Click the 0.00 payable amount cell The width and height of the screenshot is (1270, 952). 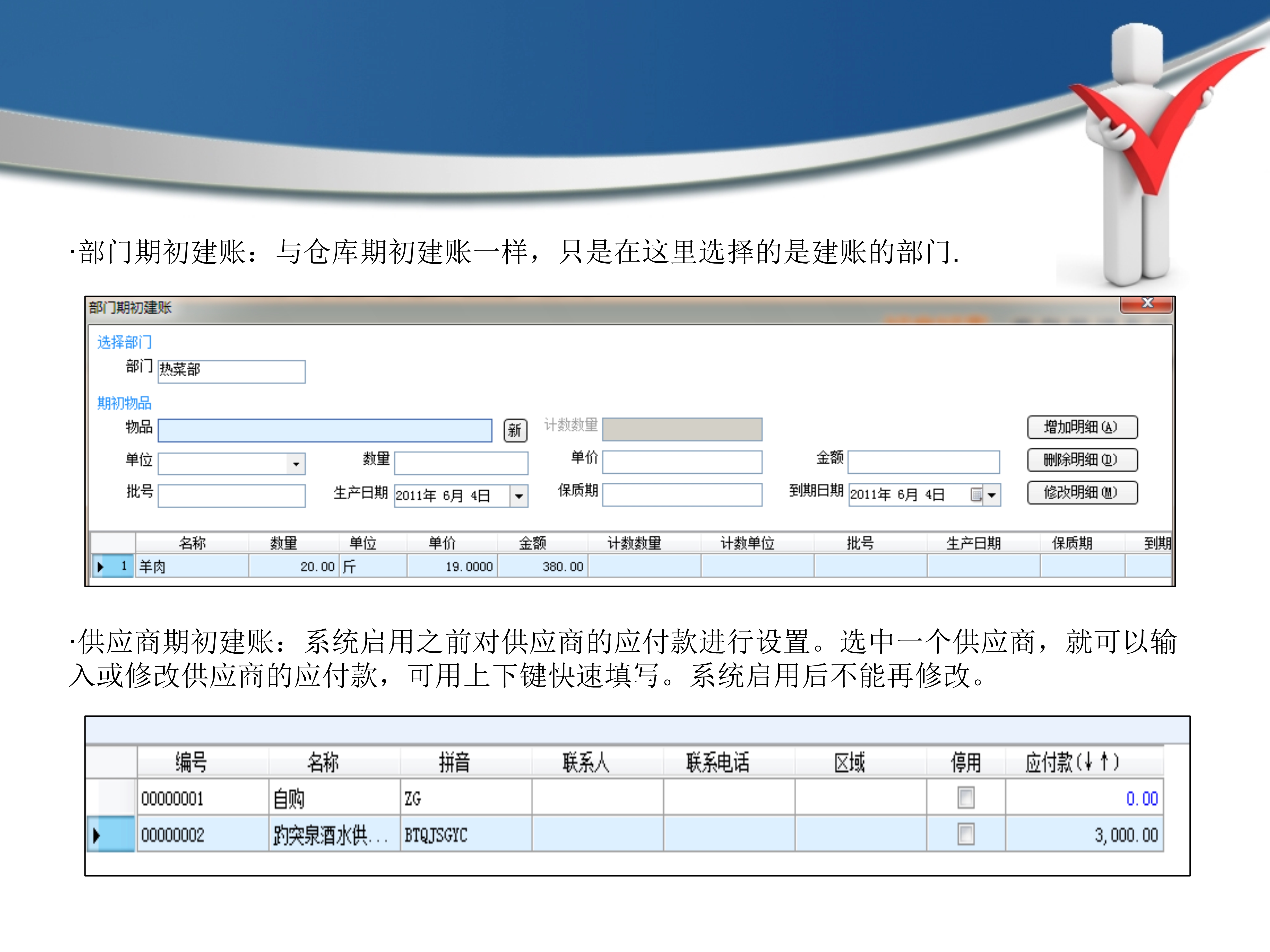pos(1085,798)
